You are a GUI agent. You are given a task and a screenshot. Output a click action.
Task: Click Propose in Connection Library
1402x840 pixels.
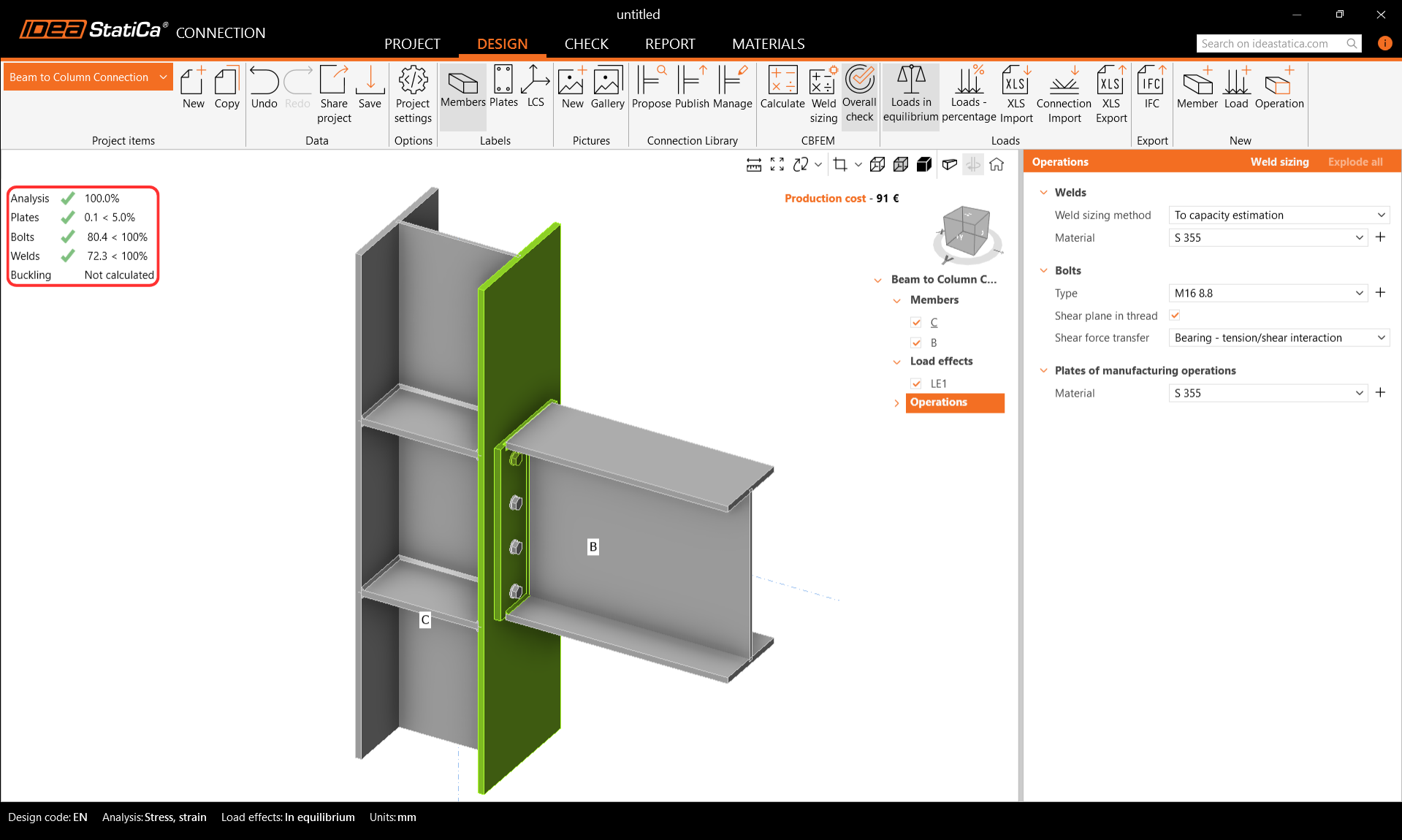point(651,88)
